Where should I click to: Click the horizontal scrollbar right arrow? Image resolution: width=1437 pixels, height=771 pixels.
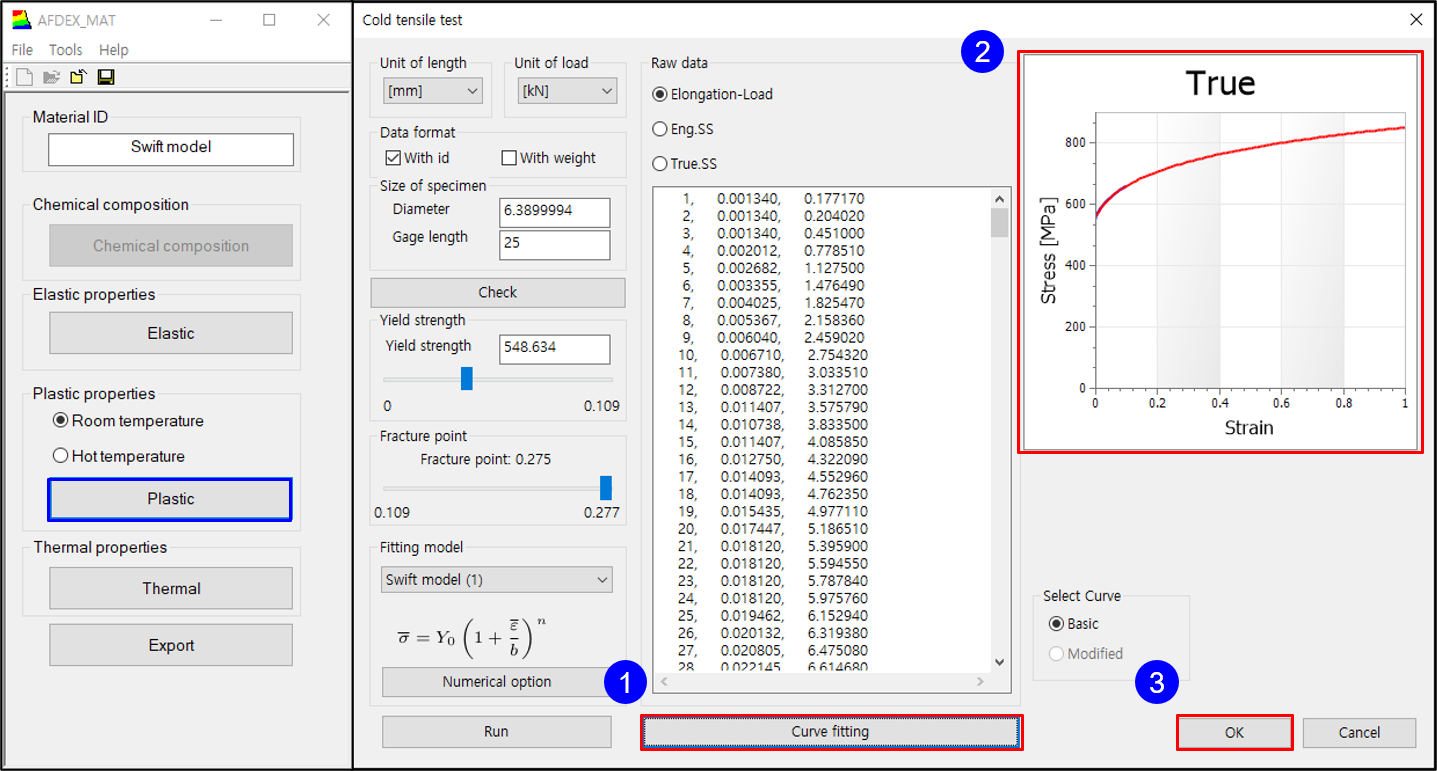click(x=980, y=682)
